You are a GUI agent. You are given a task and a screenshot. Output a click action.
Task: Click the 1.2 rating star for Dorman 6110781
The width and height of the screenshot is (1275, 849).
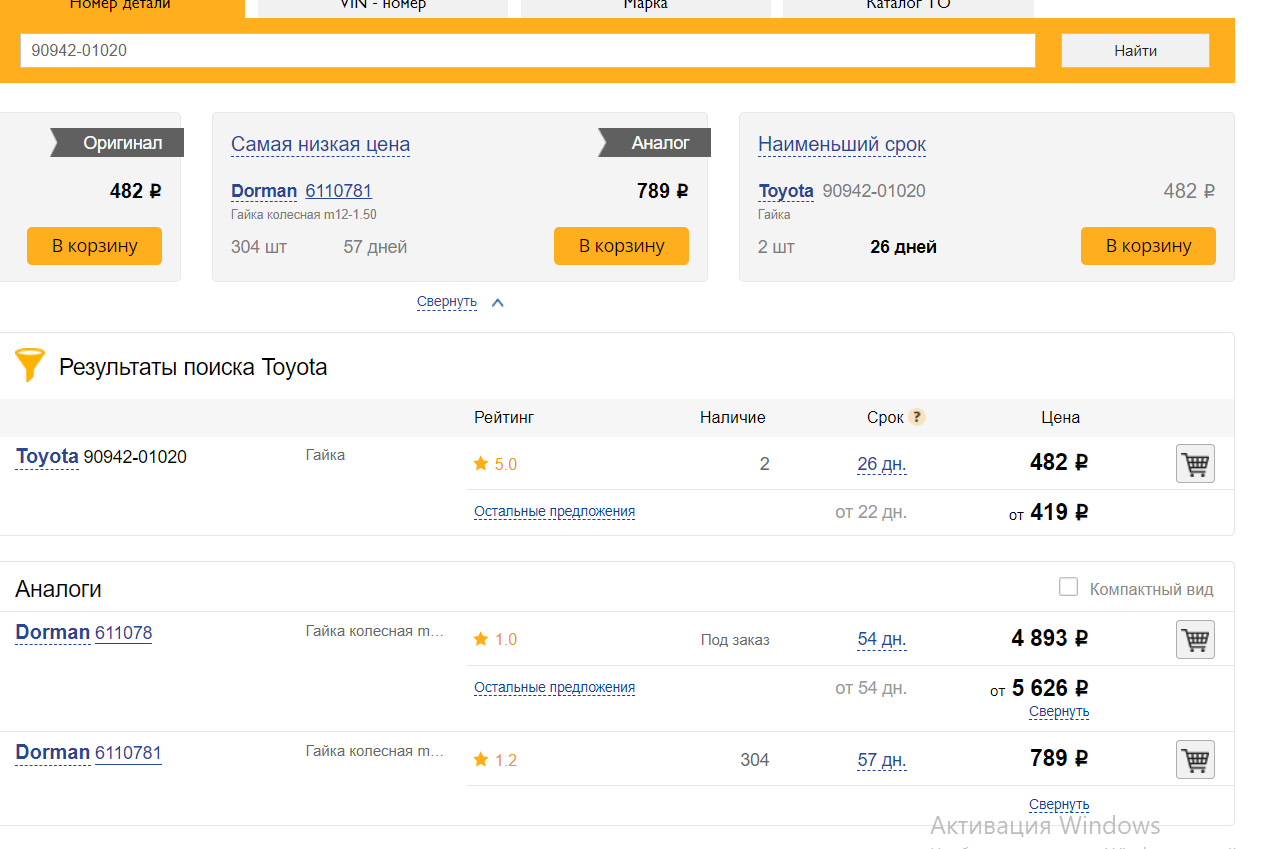[x=481, y=760]
